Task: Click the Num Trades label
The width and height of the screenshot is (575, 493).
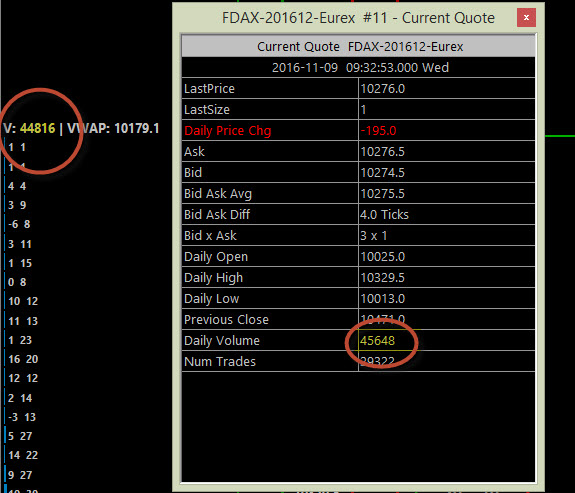Action: click(220, 362)
